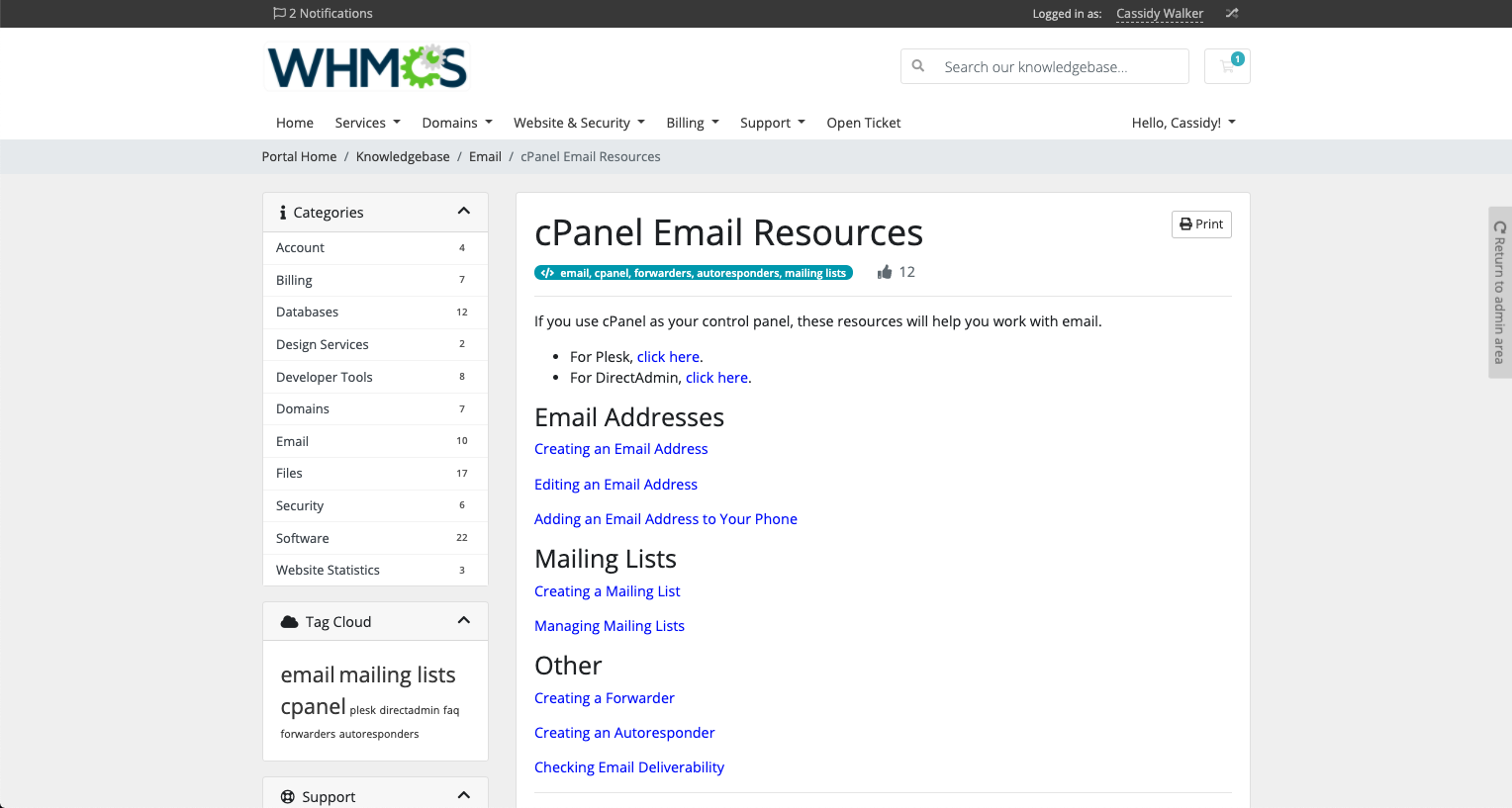Open Creating an Email Address article
Image resolution: width=1512 pixels, height=808 pixels.
(x=621, y=449)
